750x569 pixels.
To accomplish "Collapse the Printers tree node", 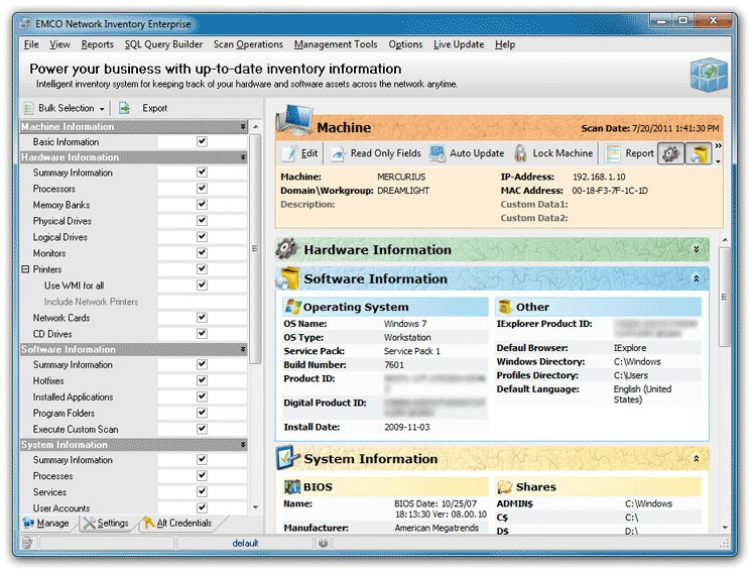I will (x=25, y=269).
